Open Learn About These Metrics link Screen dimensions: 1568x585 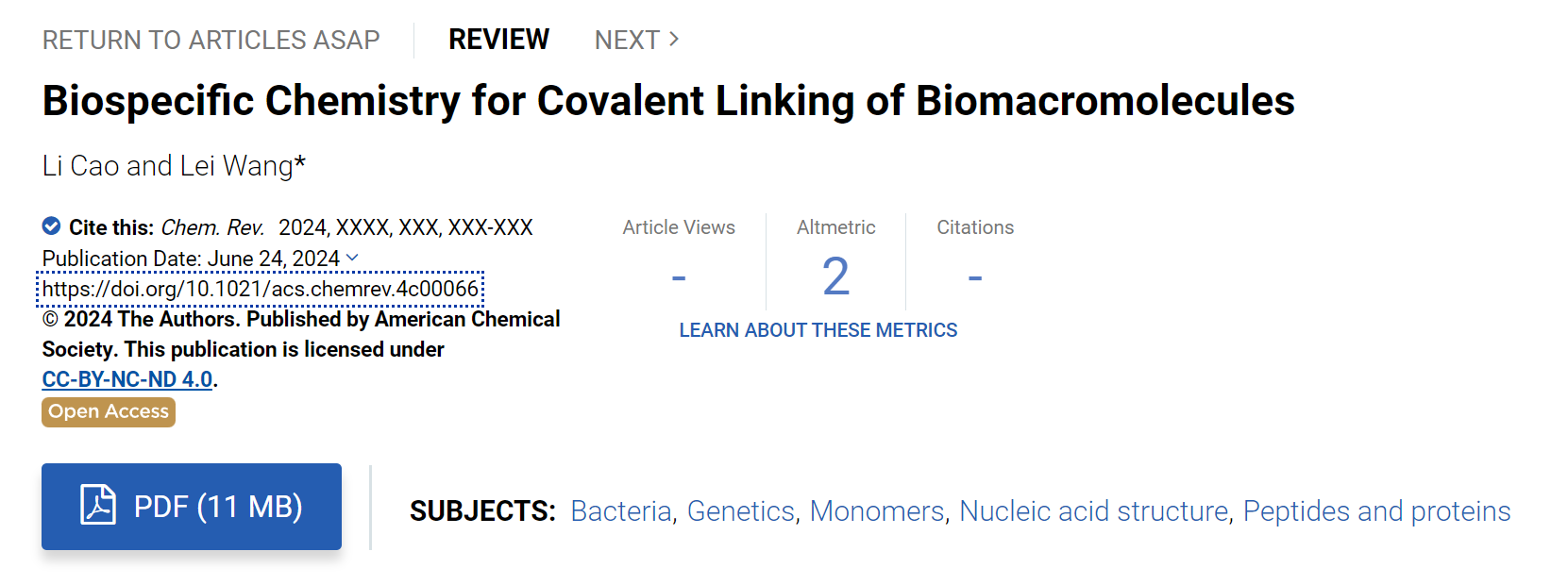tap(818, 330)
